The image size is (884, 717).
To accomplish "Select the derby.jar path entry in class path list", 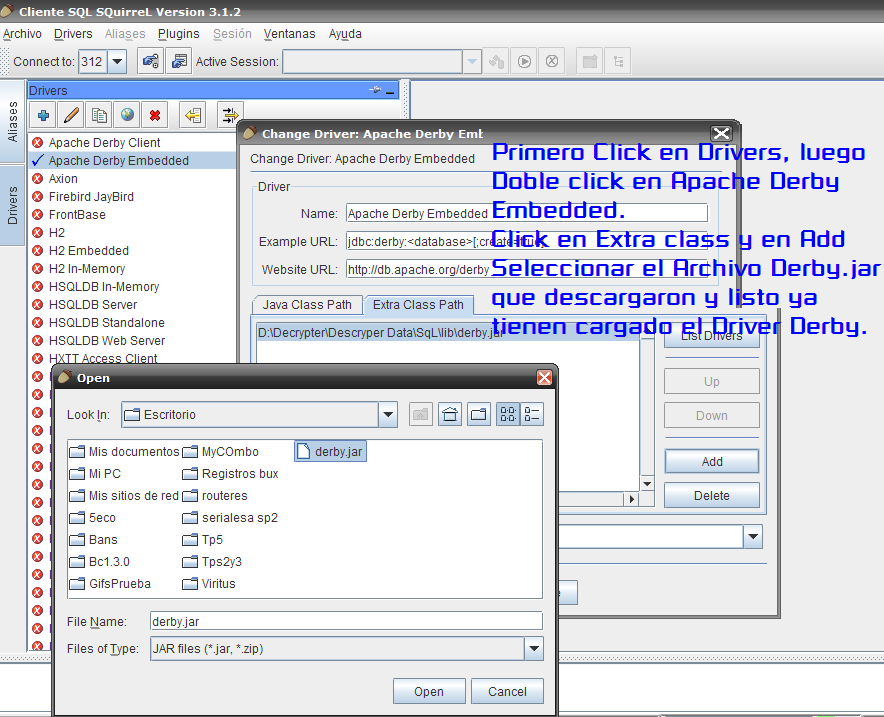I will [x=448, y=333].
